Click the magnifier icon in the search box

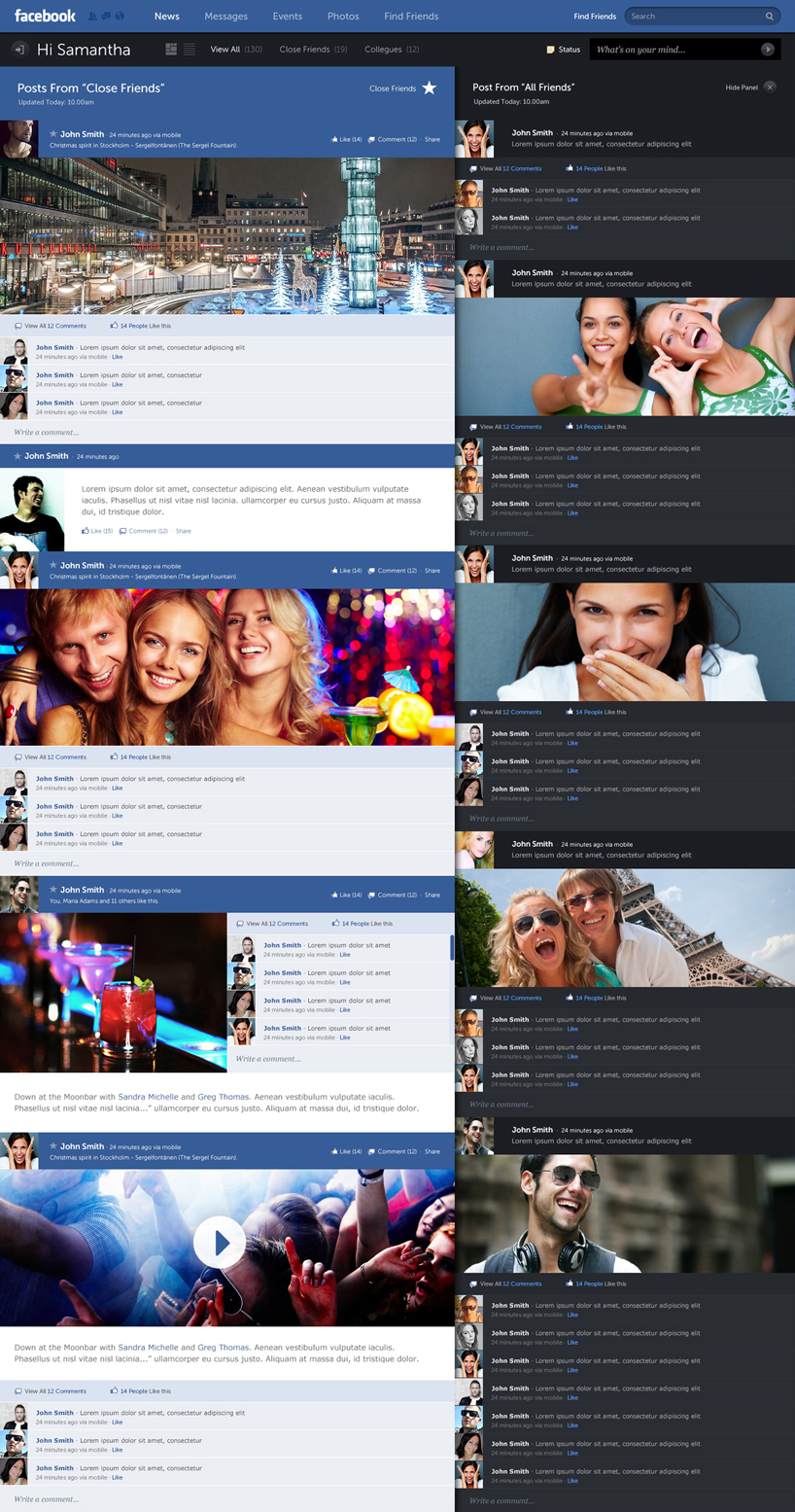770,17
